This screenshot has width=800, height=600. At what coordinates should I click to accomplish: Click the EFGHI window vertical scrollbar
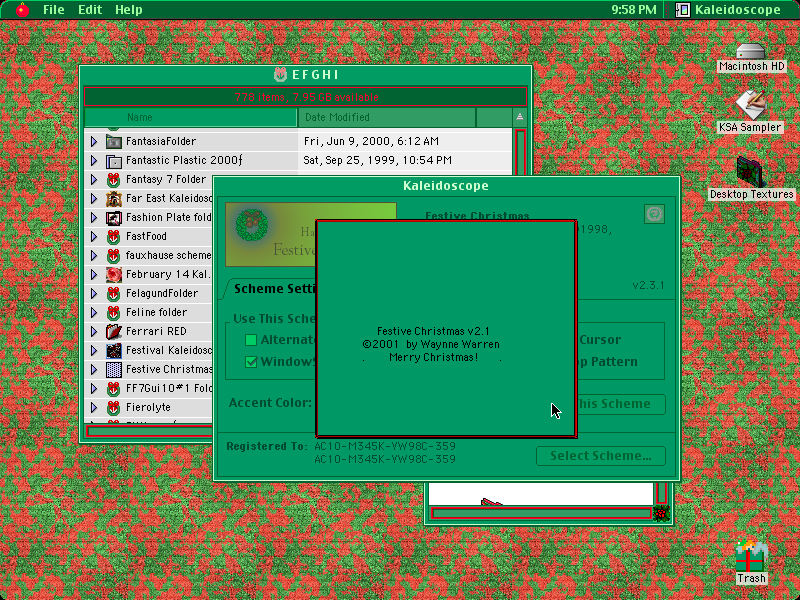click(x=520, y=152)
